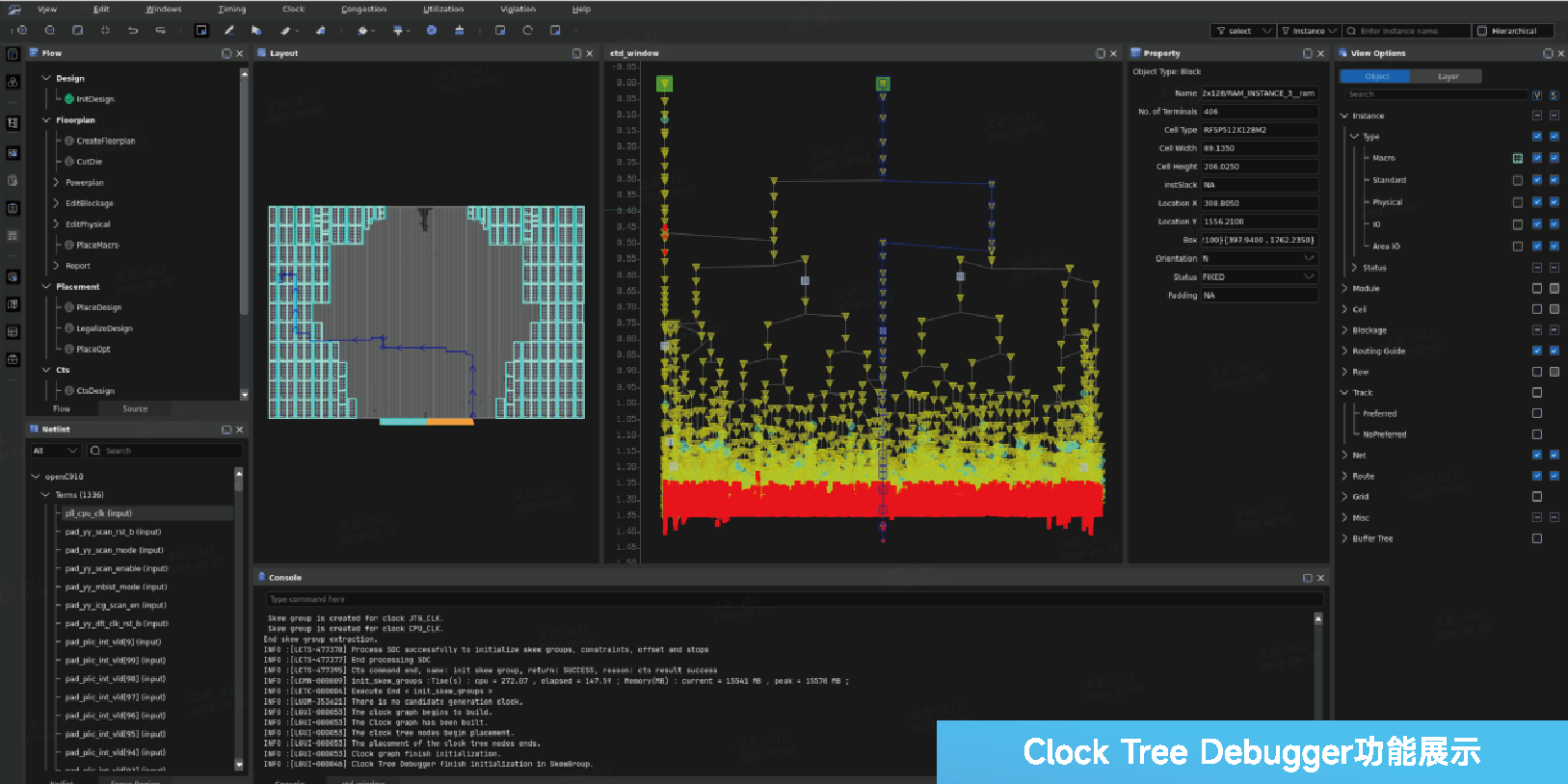This screenshot has width=1568, height=784.
Task: Click the fit-view square toolbar icon
Action: coord(78,31)
